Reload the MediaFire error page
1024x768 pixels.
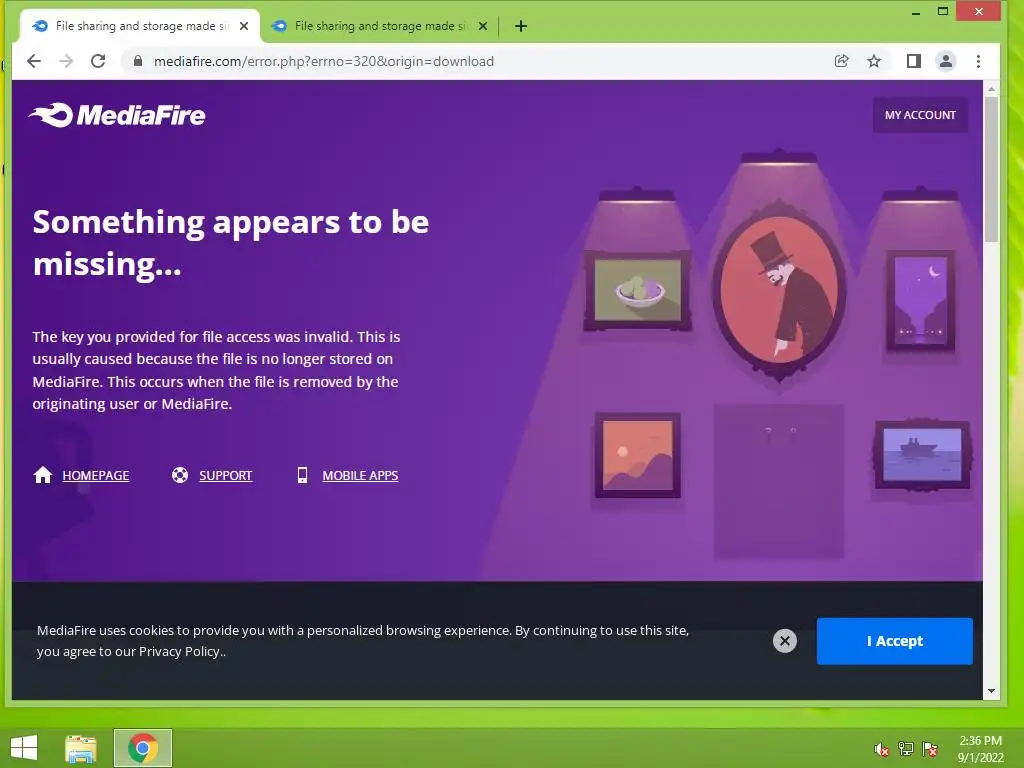click(x=98, y=61)
